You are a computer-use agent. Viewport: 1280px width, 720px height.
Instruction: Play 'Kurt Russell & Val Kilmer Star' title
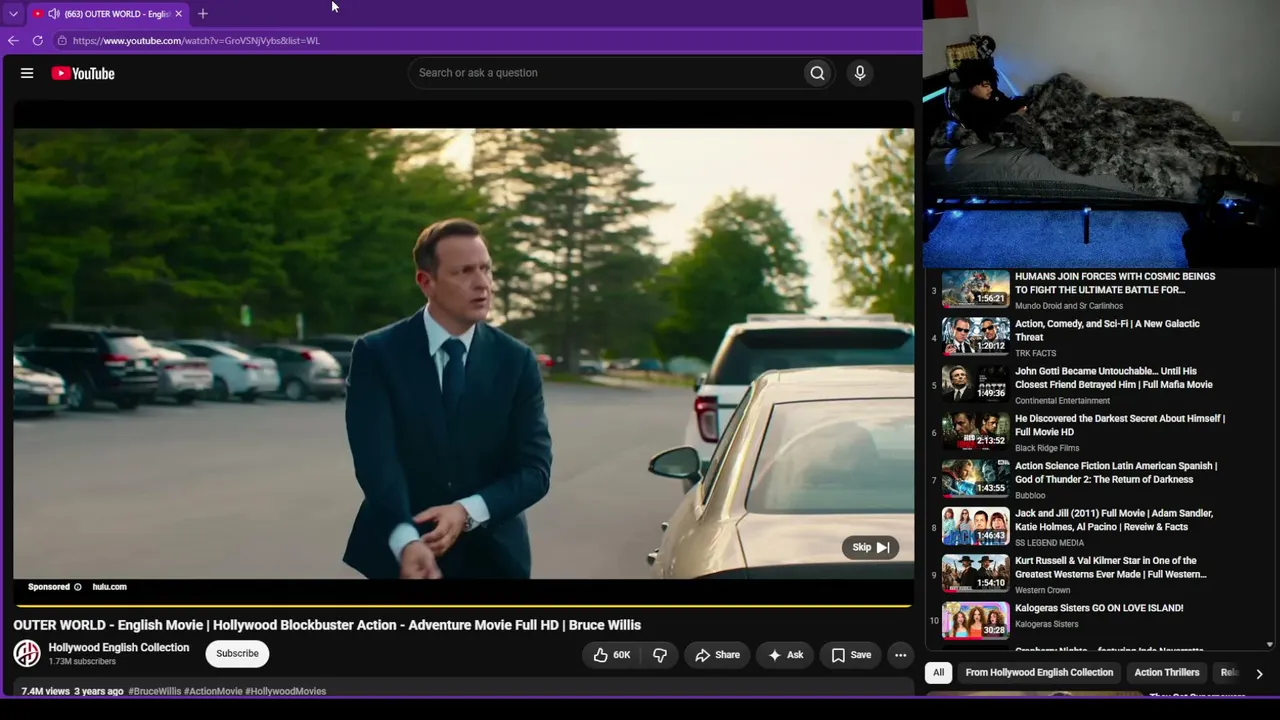coord(1111,568)
